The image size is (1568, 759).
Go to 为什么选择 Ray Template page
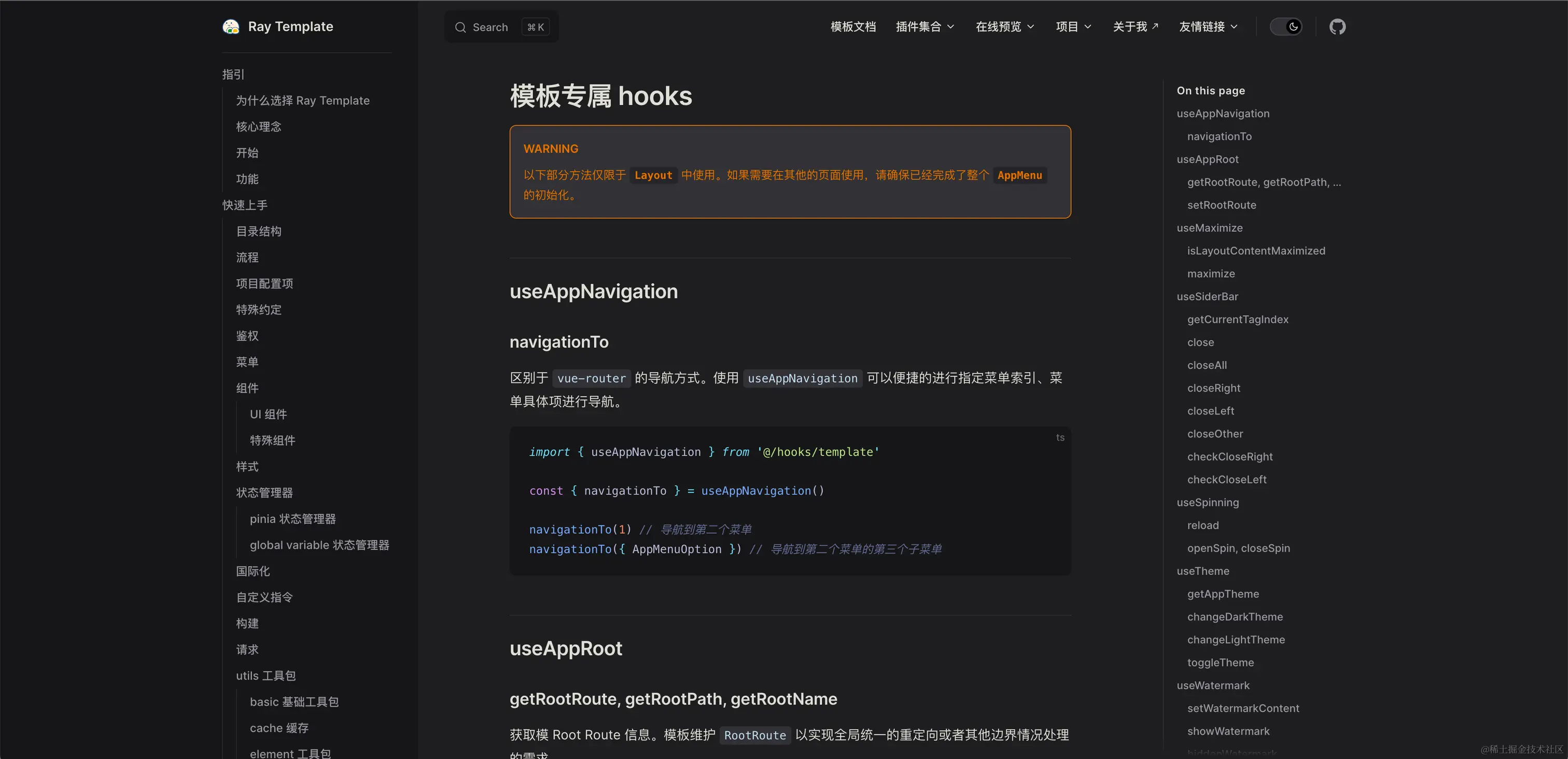pyautogui.click(x=302, y=101)
